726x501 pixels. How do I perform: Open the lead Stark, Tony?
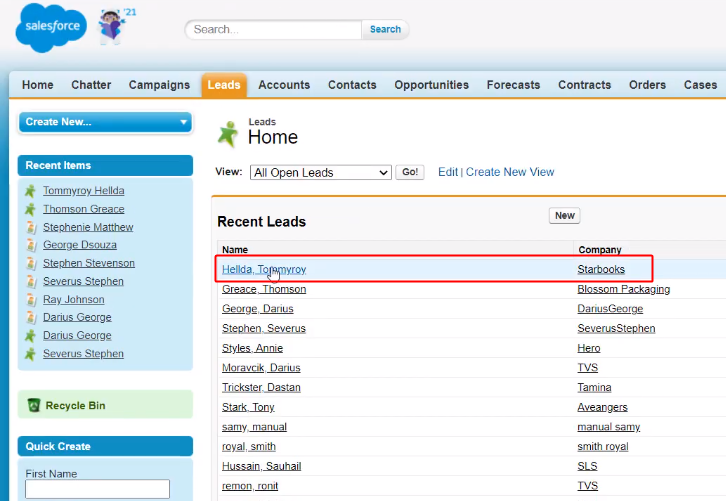coord(248,407)
